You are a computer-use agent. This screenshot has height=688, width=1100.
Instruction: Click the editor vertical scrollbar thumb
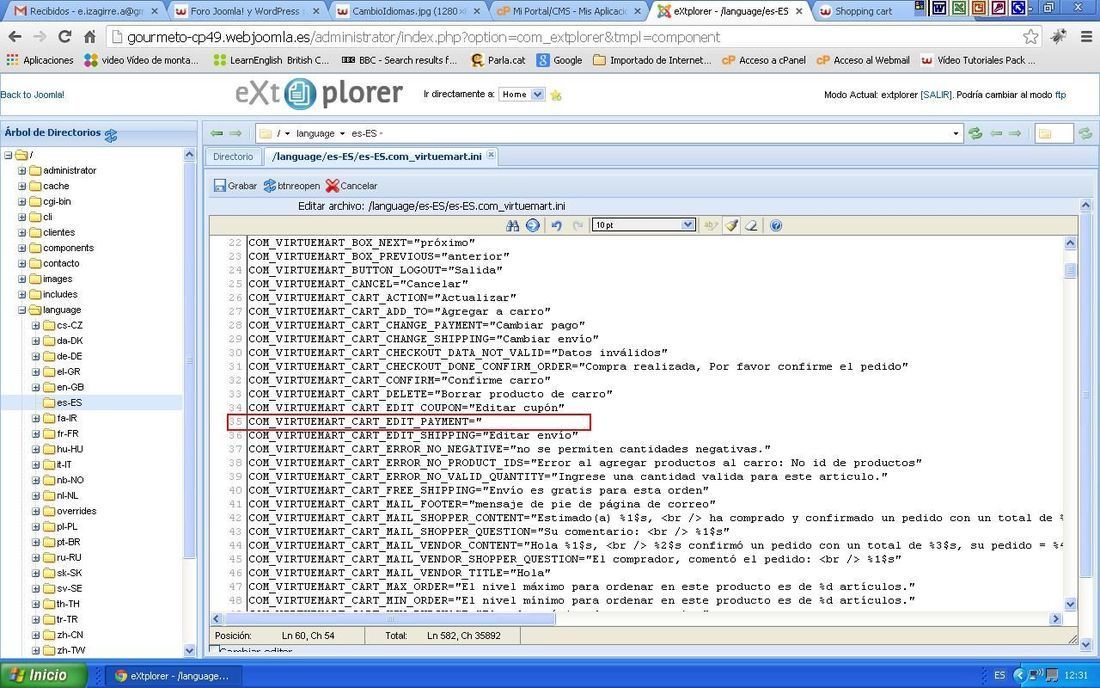(1070, 271)
